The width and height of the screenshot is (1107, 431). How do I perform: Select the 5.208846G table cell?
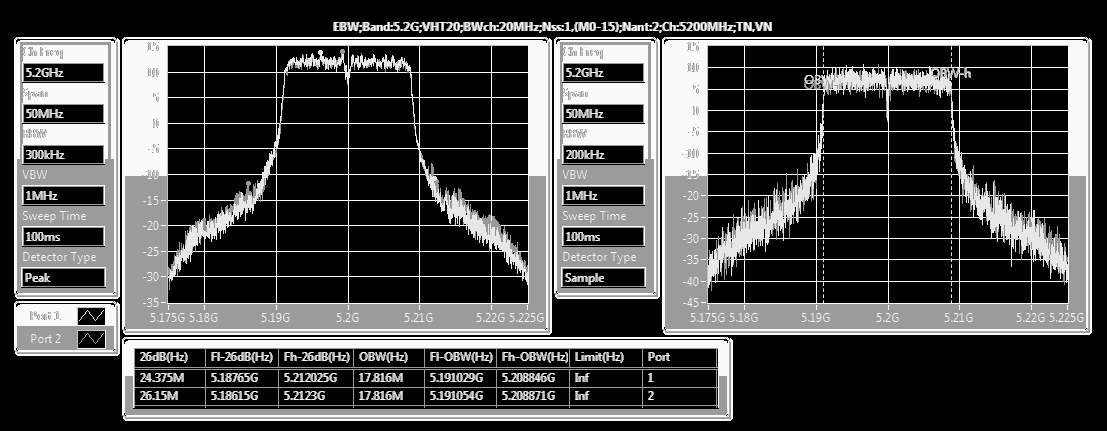coord(534,378)
